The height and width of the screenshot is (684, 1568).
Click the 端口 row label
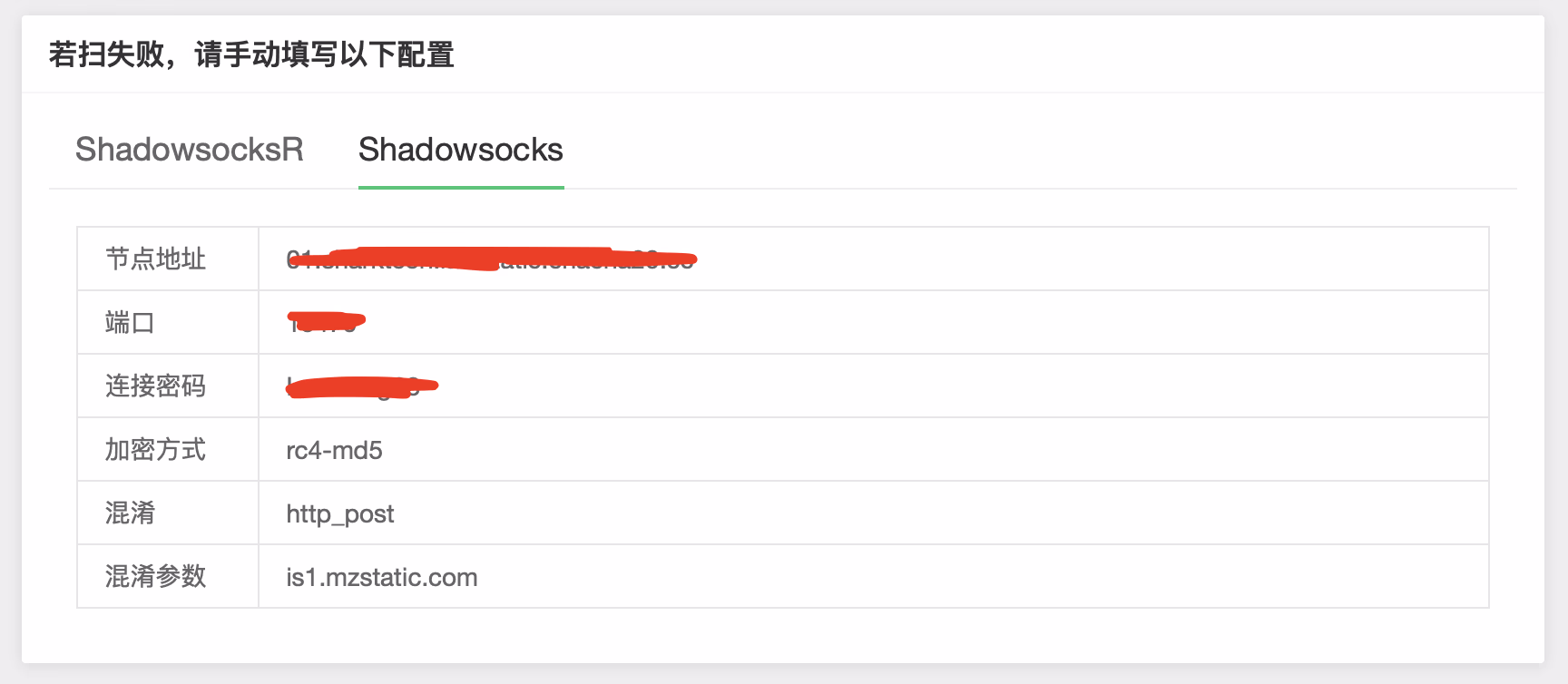[130, 322]
